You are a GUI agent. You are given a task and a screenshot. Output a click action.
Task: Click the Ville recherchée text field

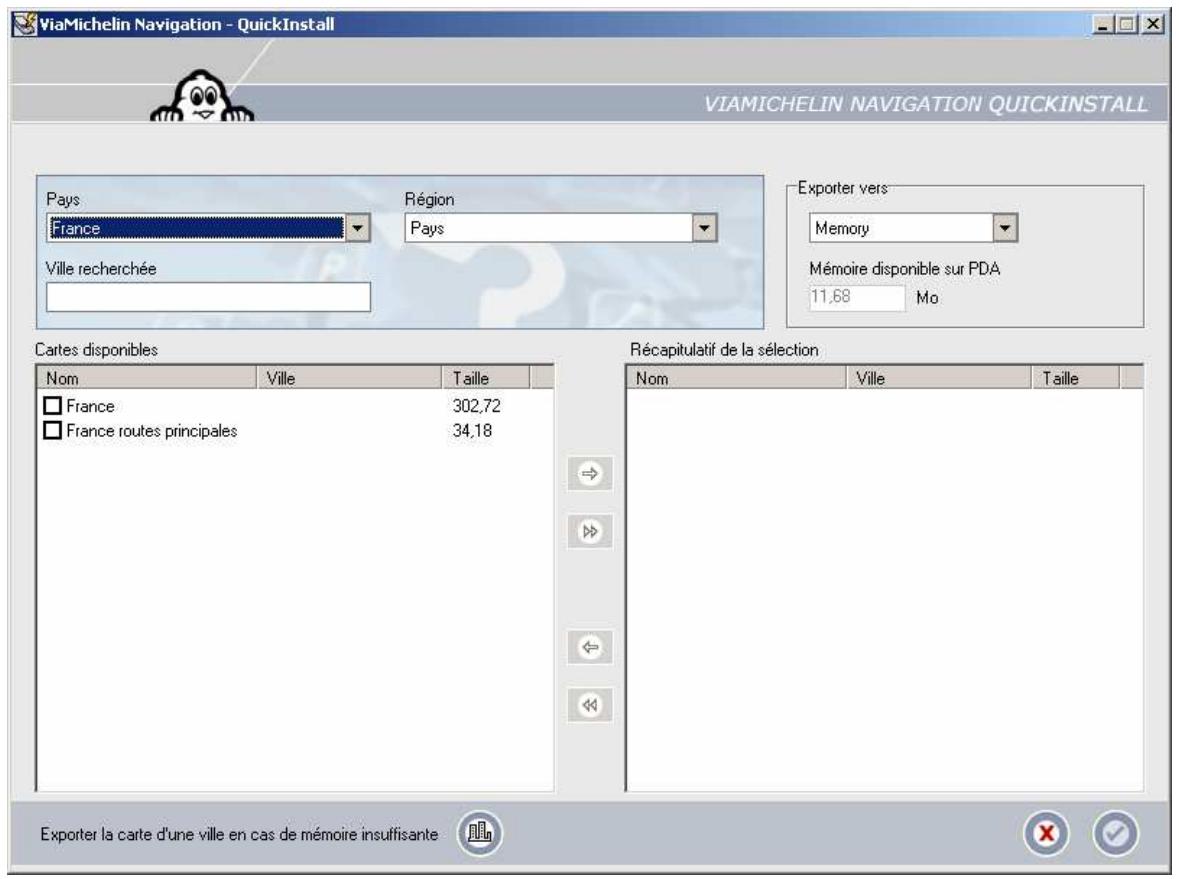(208, 297)
